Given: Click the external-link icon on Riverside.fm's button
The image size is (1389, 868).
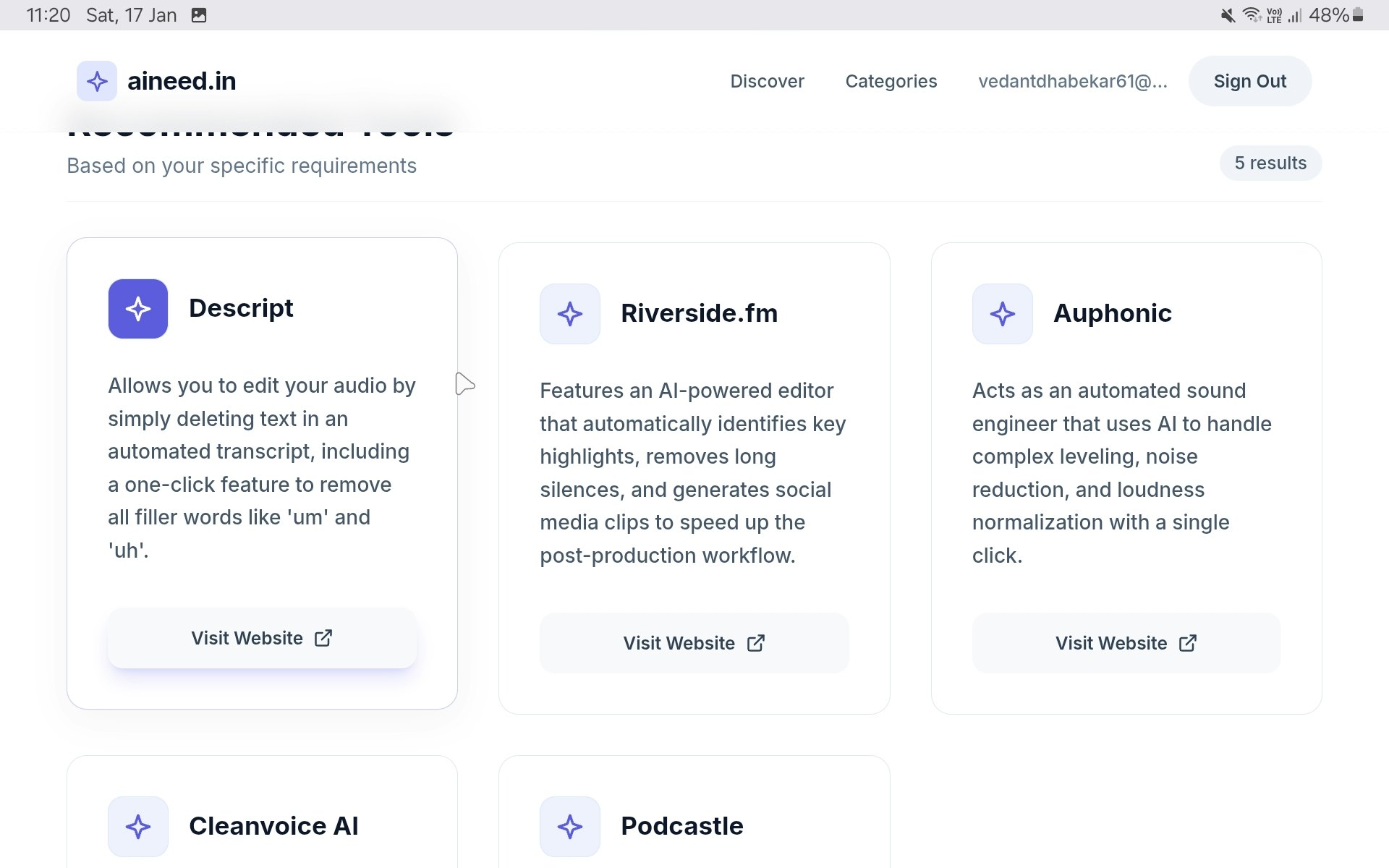Looking at the screenshot, I should coord(757,643).
